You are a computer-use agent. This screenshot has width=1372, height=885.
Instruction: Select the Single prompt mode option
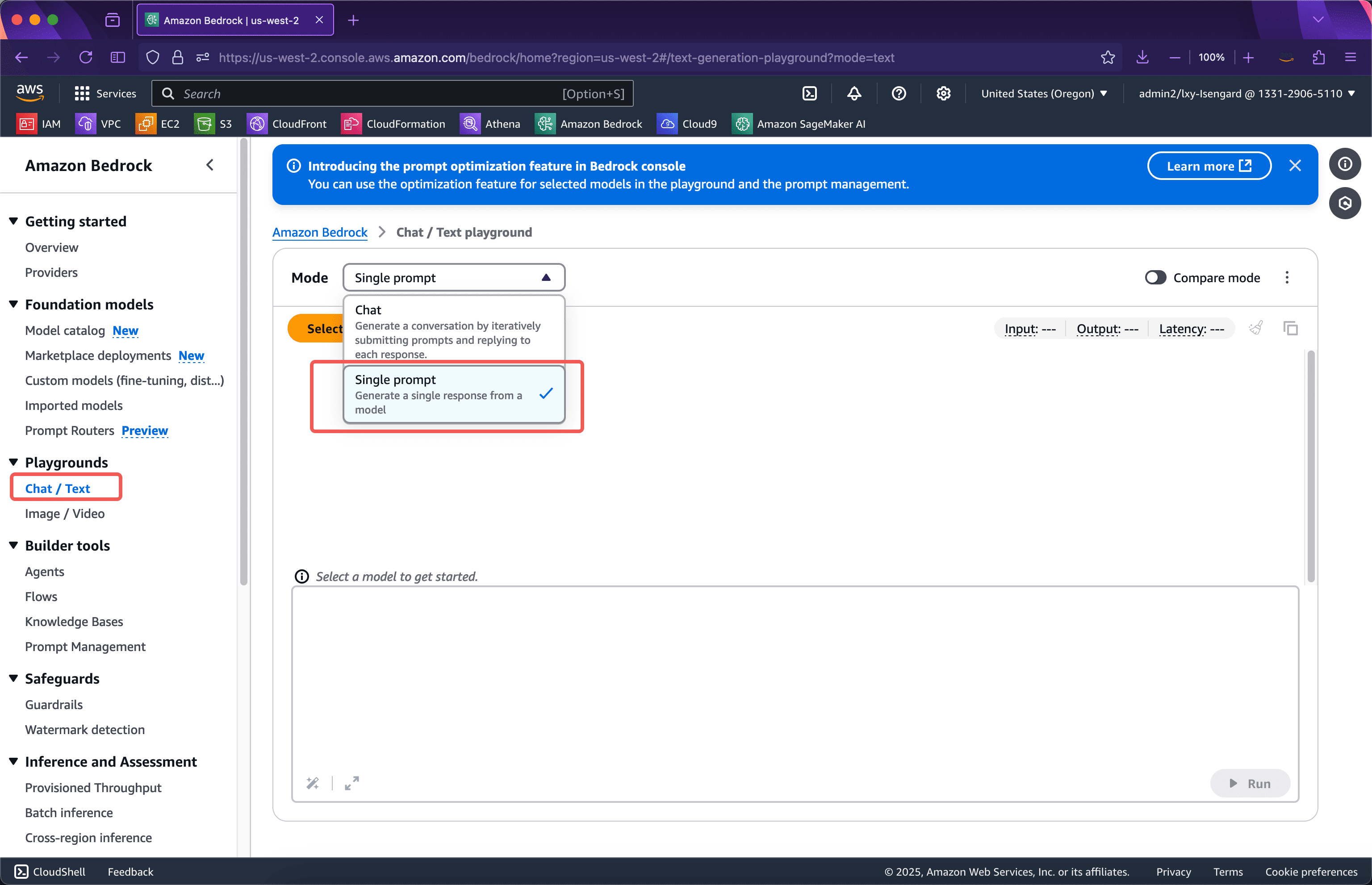coord(453,394)
